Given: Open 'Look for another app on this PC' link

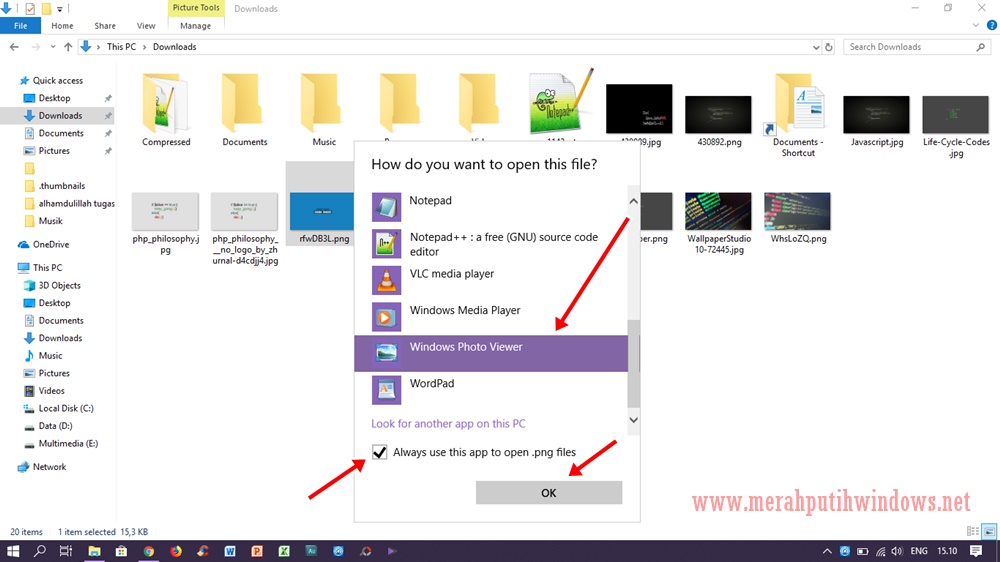Looking at the screenshot, I should [x=448, y=424].
